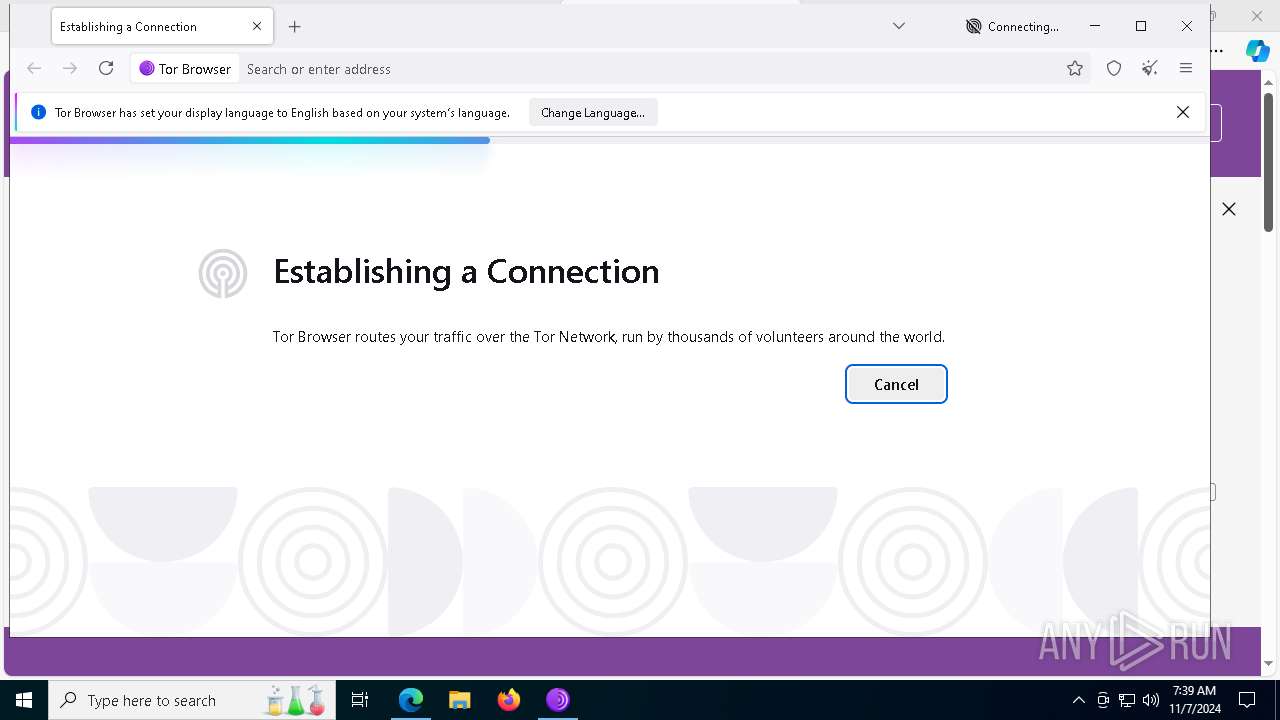Screen dimensions: 1280x720
Task: Click the Connecting status indicator
Action: click(x=1012, y=27)
